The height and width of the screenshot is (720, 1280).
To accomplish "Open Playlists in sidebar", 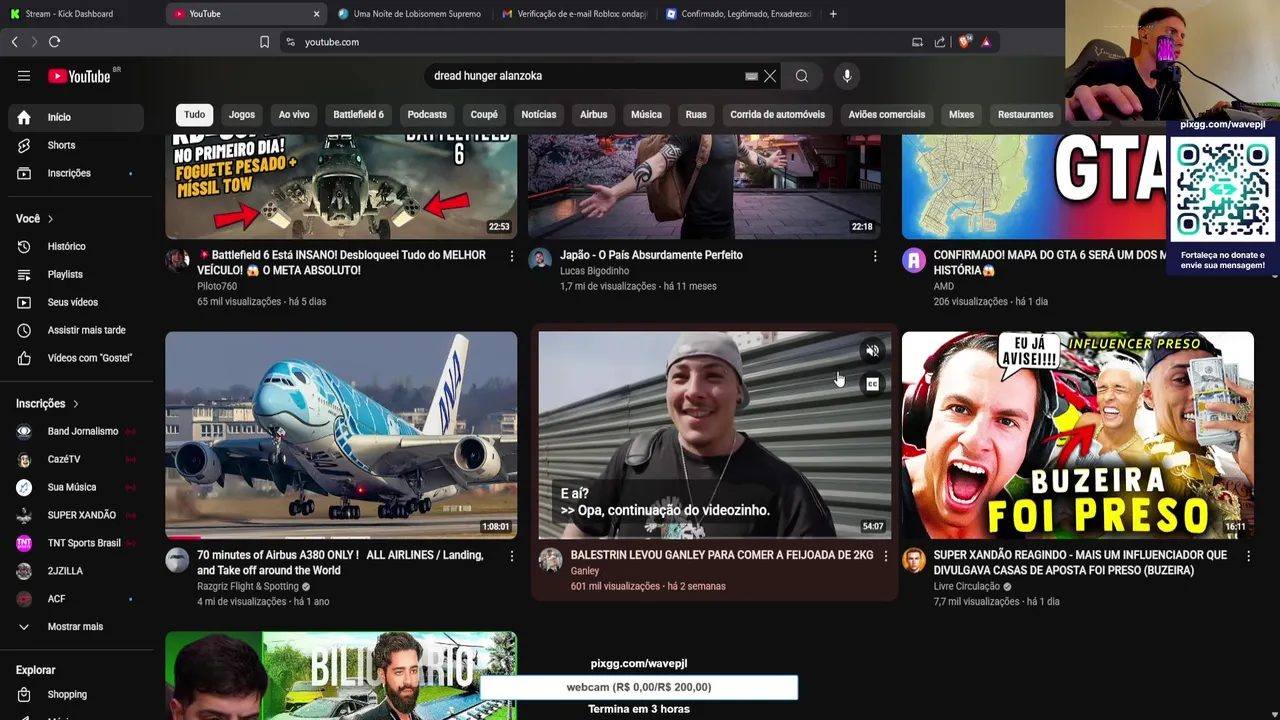I will point(76,274).
